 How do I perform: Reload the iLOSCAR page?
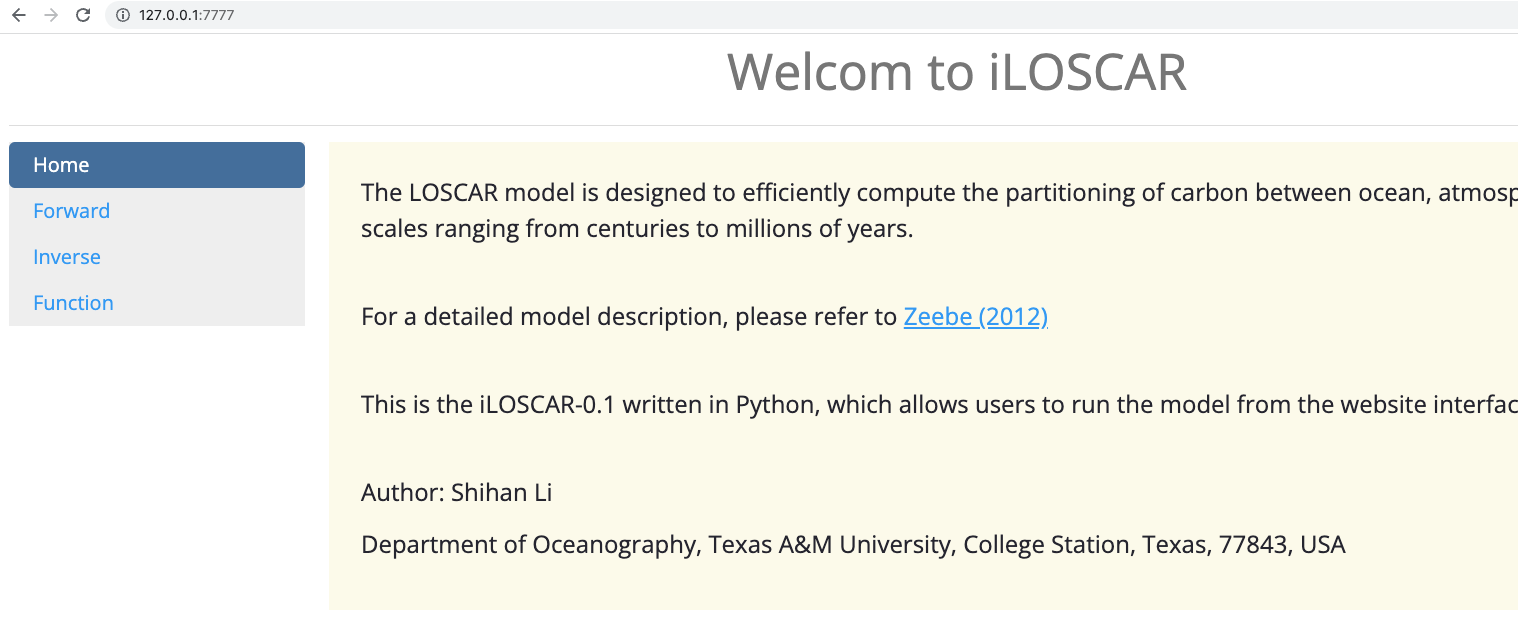coord(82,15)
